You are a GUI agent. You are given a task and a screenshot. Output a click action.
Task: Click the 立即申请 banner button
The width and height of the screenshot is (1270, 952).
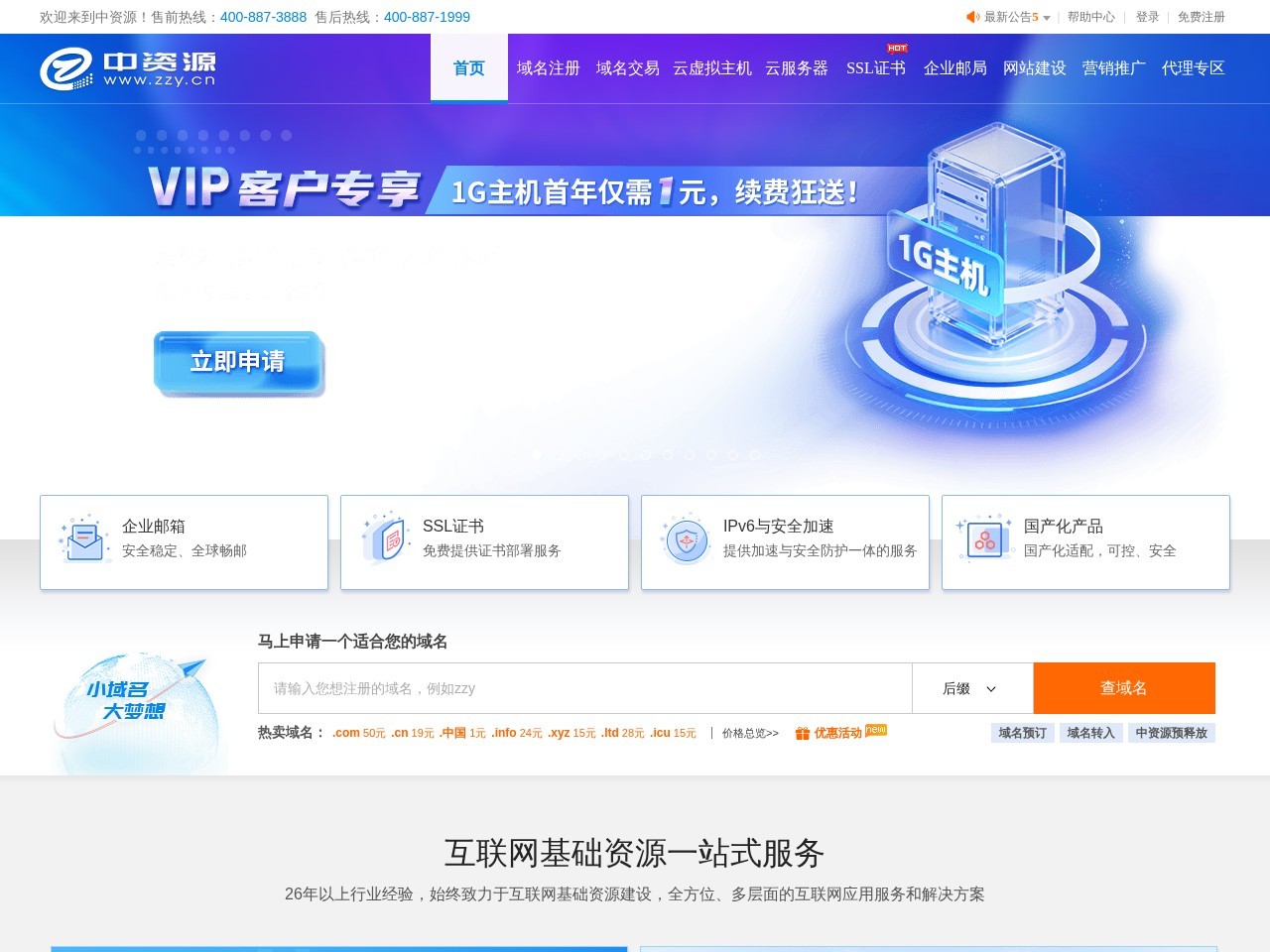click(x=238, y=362)
